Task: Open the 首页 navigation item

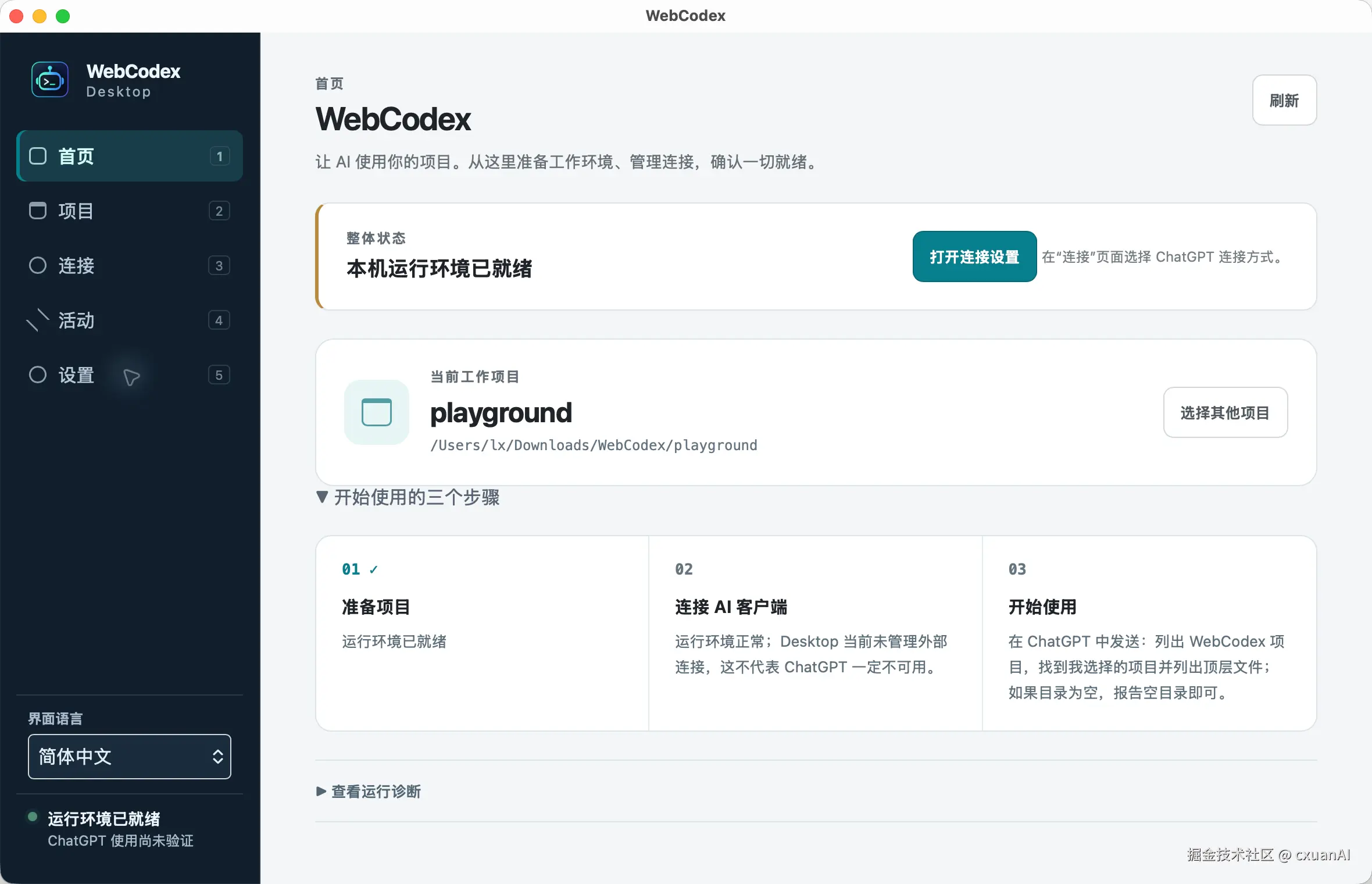Action: [130, 156]
